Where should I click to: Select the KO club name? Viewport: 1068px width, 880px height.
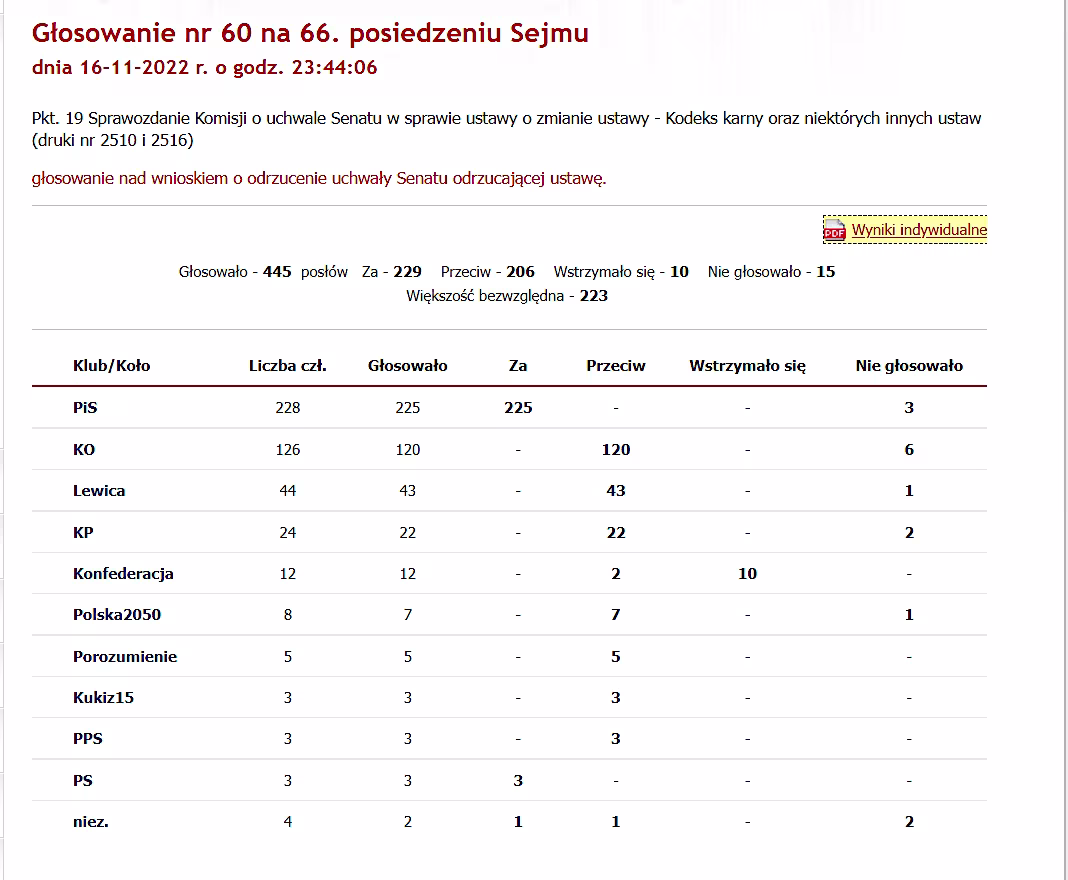point(84,450)
